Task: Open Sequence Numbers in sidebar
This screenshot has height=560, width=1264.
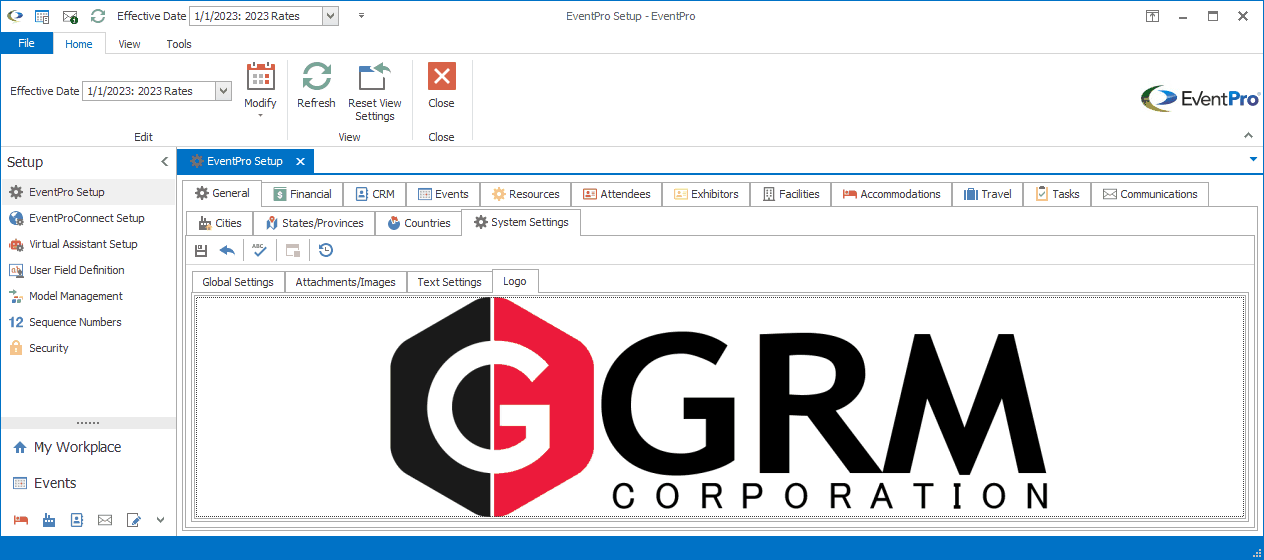Action: [88, 322]
